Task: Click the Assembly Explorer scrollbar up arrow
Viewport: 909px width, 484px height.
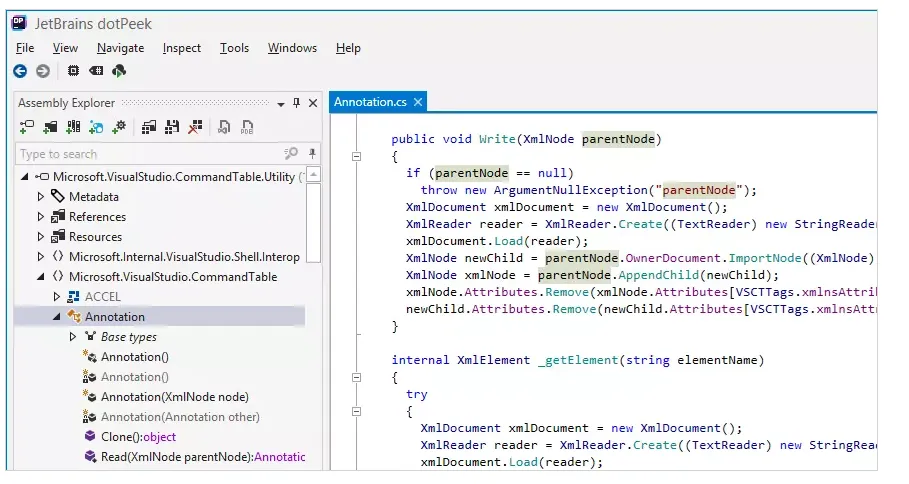Action: tap(313, 174)
